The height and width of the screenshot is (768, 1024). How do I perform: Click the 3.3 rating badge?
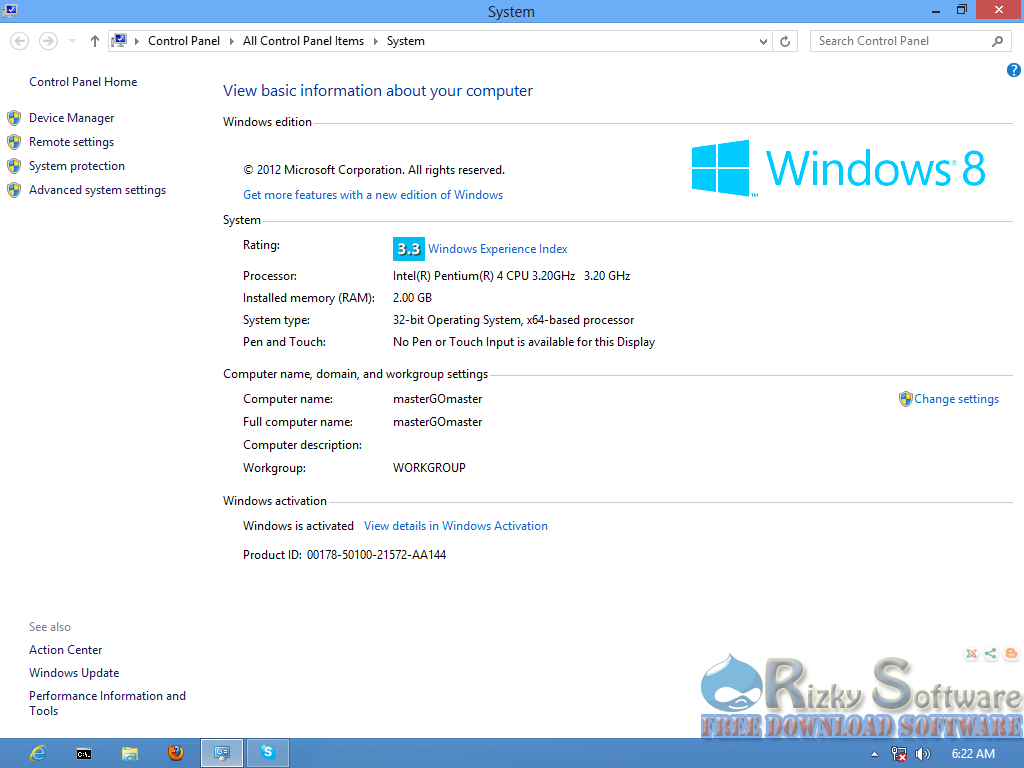tap(409, 249)
